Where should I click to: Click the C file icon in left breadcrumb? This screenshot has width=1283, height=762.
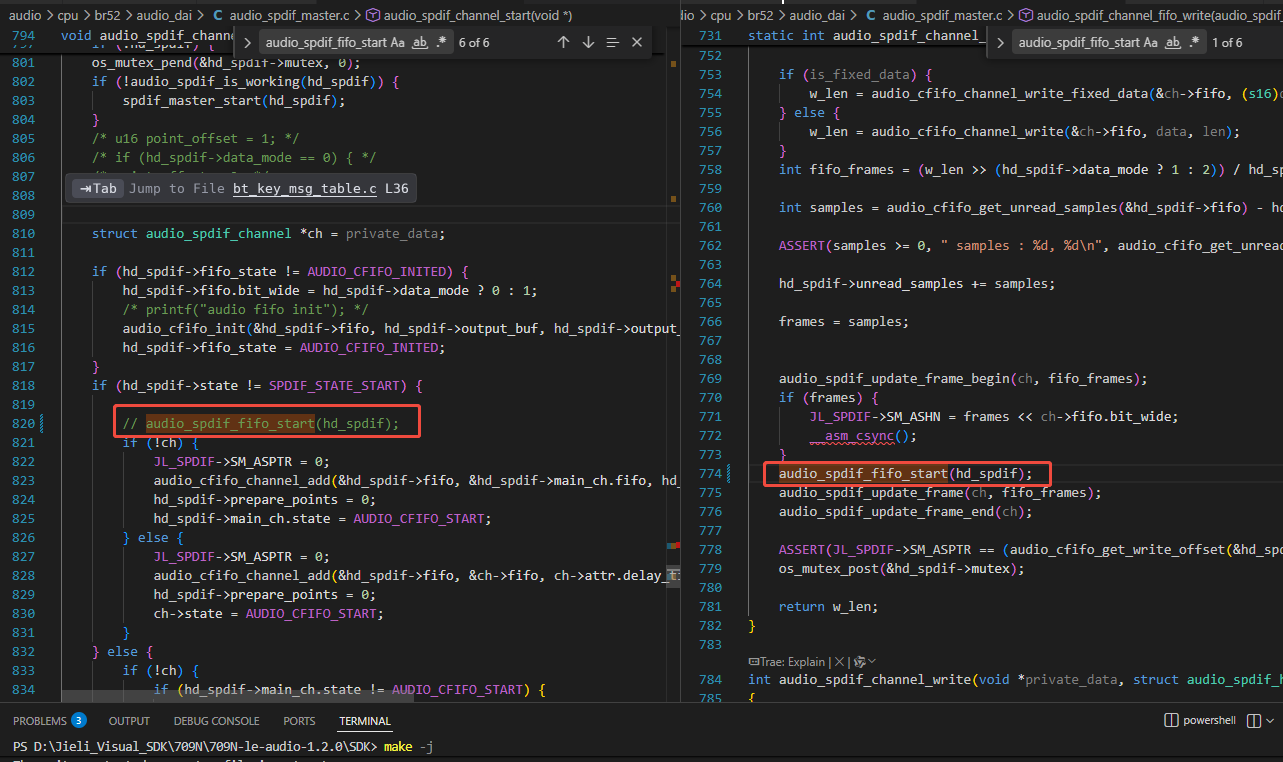click(x=218, y=15)
